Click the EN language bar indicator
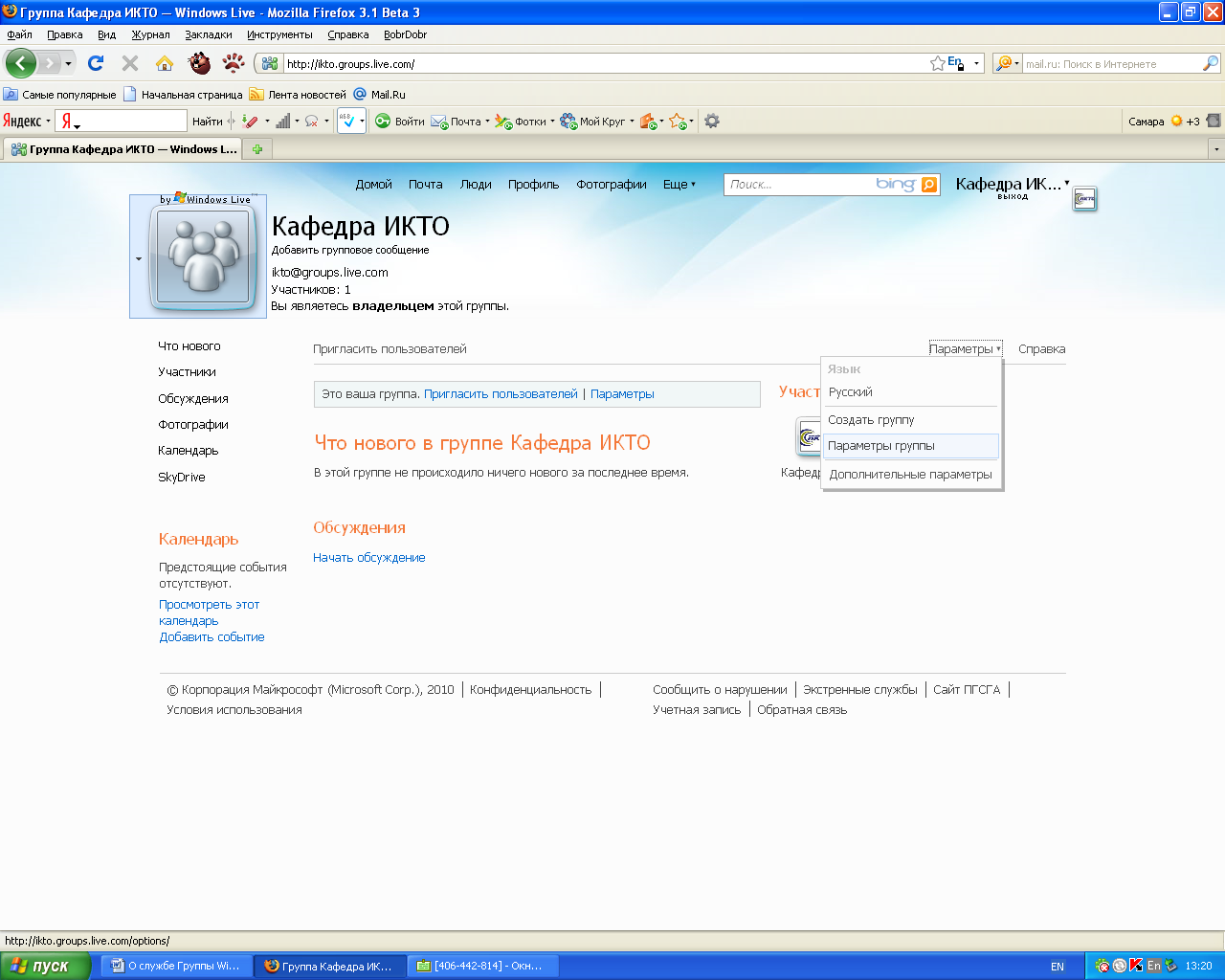Viewport: 1225px width, 980px height. click(1058, 967)
